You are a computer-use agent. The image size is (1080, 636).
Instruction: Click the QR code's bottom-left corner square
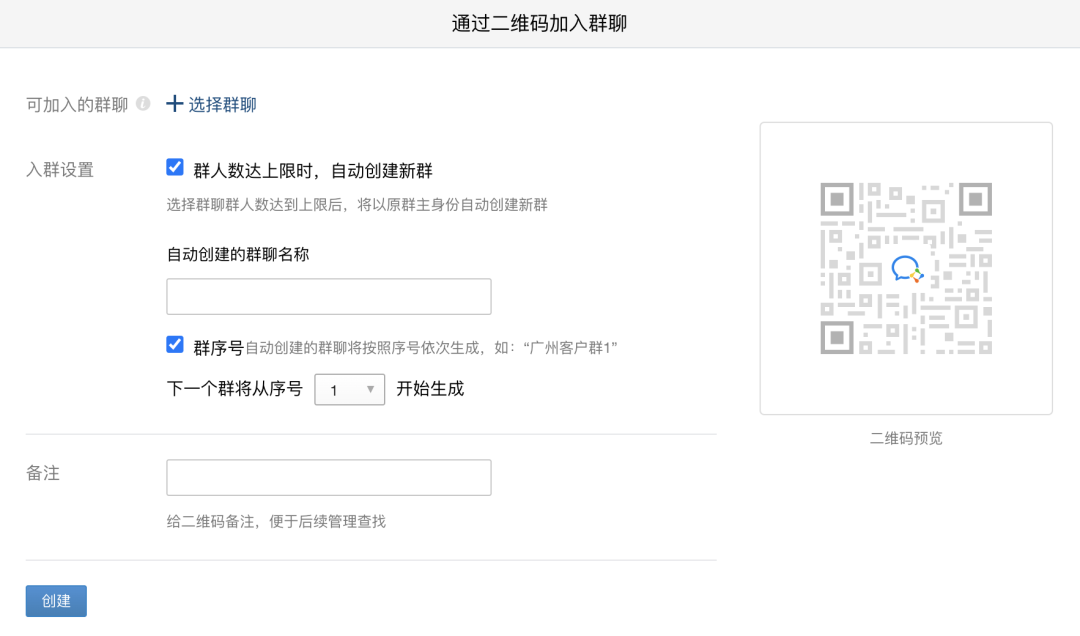837,337
